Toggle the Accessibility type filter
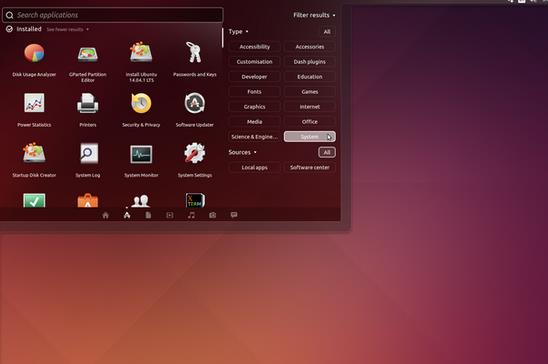This screenshot has height=364, width=548. (254, 47)
